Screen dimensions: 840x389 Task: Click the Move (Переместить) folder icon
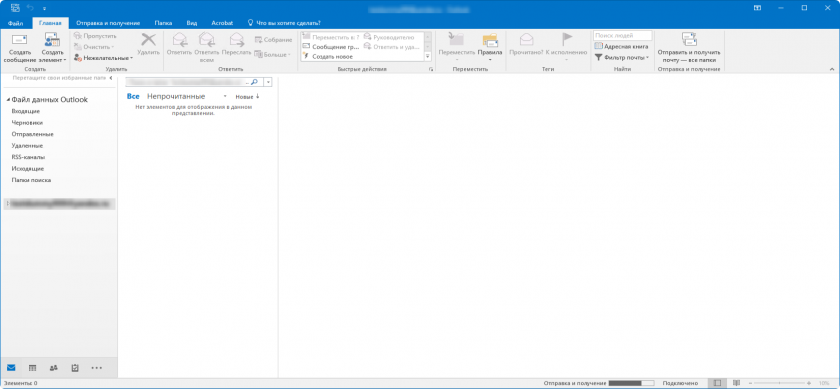pos(456,40)
